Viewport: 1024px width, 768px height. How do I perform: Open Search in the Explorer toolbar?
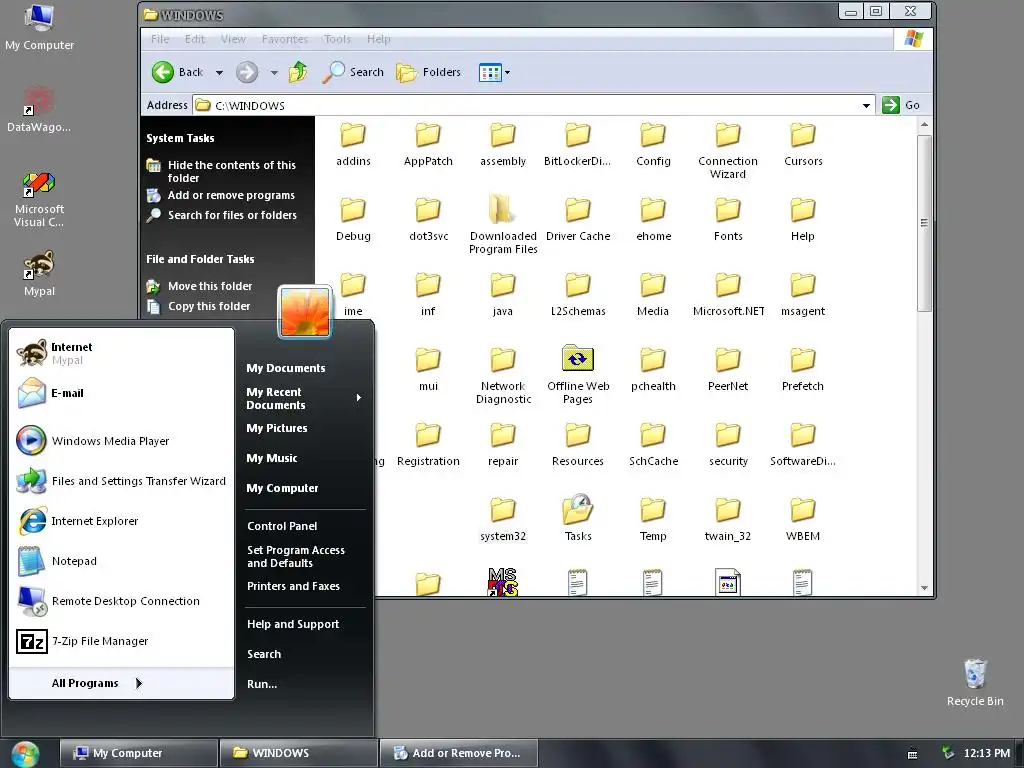point(353,72)
